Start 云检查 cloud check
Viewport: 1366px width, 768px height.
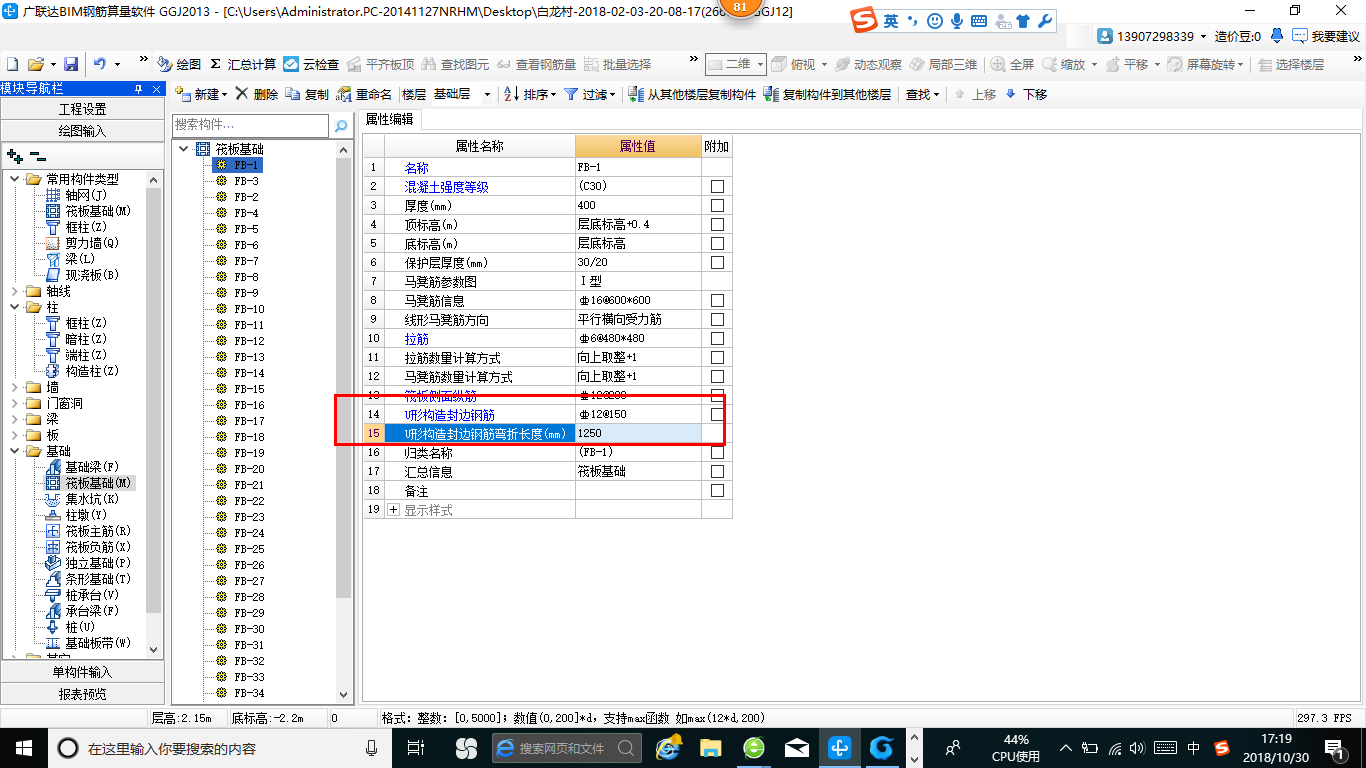(311, 64)
